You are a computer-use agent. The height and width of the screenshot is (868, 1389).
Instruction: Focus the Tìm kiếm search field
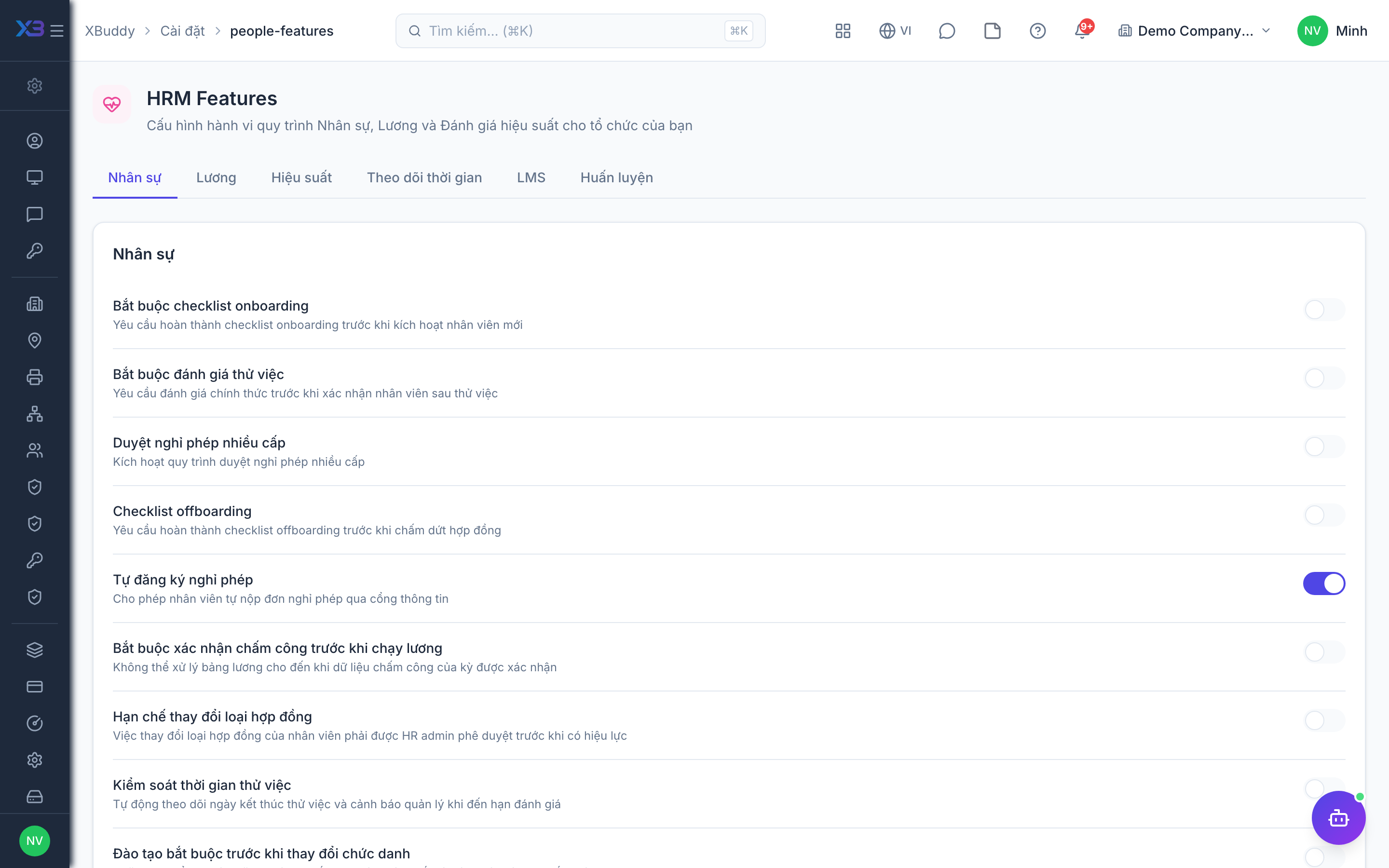click(x=580, y=30)
